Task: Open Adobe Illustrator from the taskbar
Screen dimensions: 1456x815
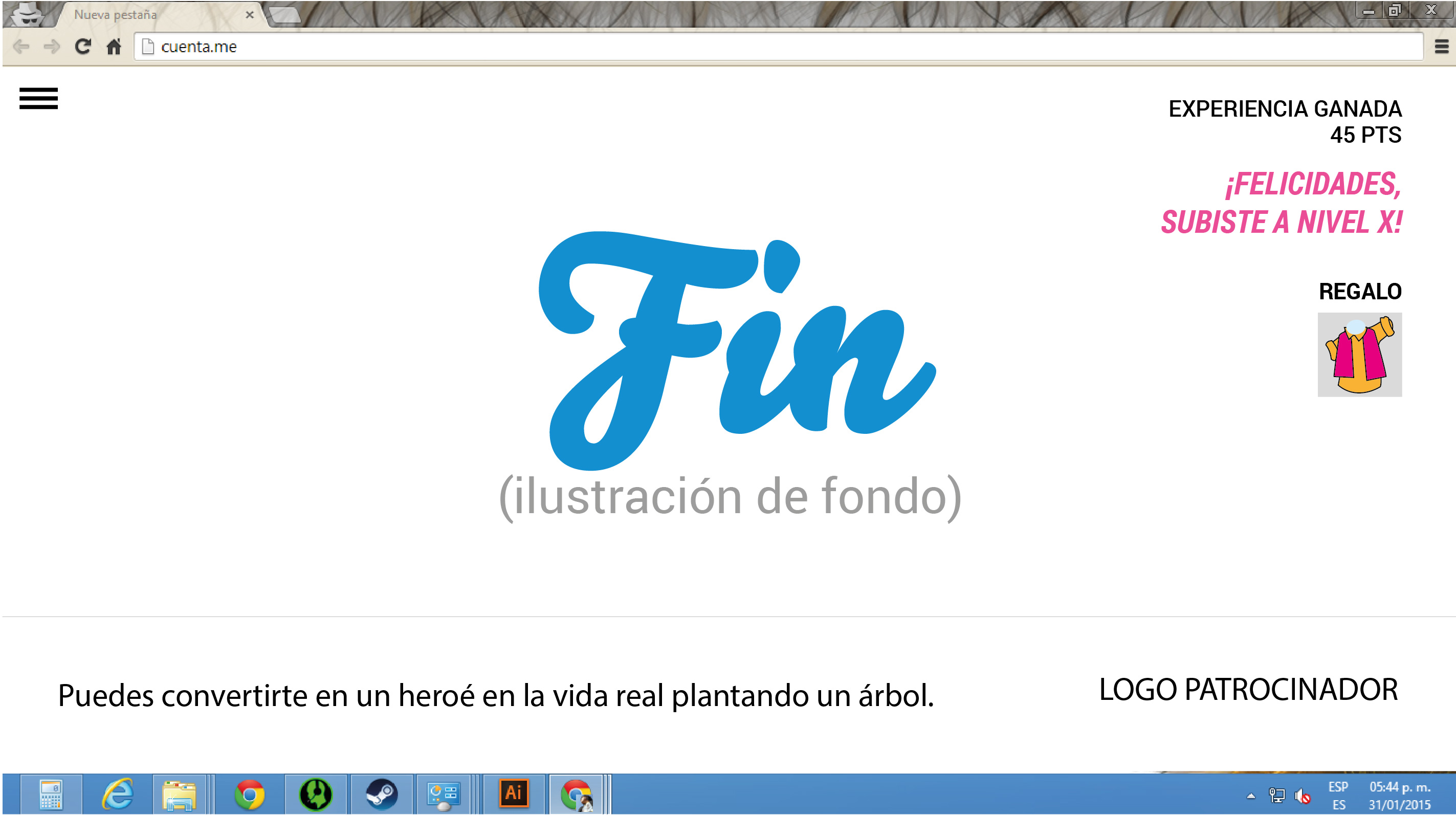Action: (513, 794)
